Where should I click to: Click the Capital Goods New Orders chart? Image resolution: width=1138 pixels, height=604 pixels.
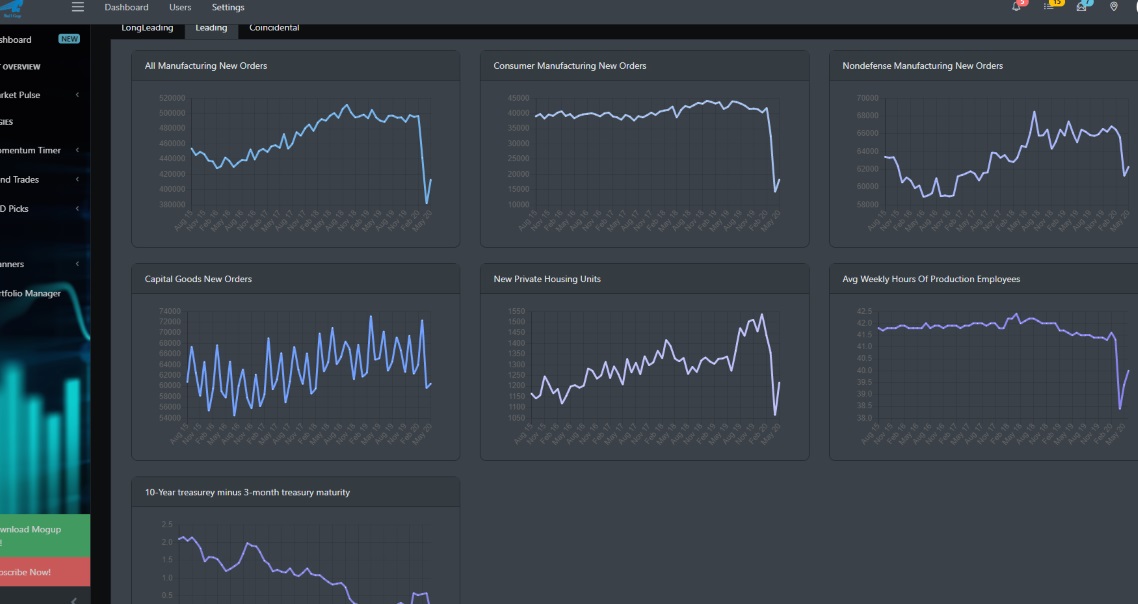(296, 376)
